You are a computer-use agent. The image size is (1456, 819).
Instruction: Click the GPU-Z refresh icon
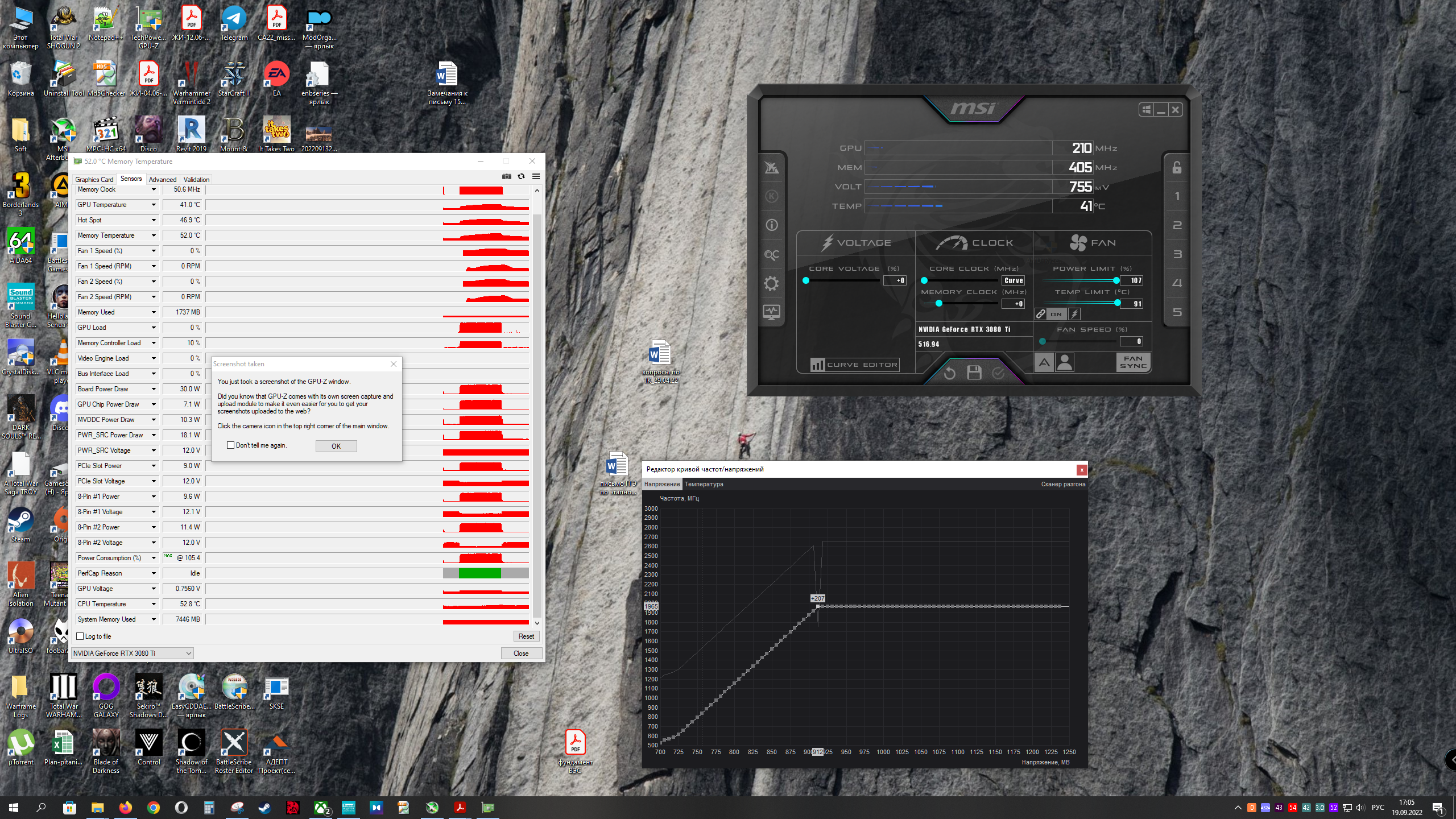click(x=521, y=176)
